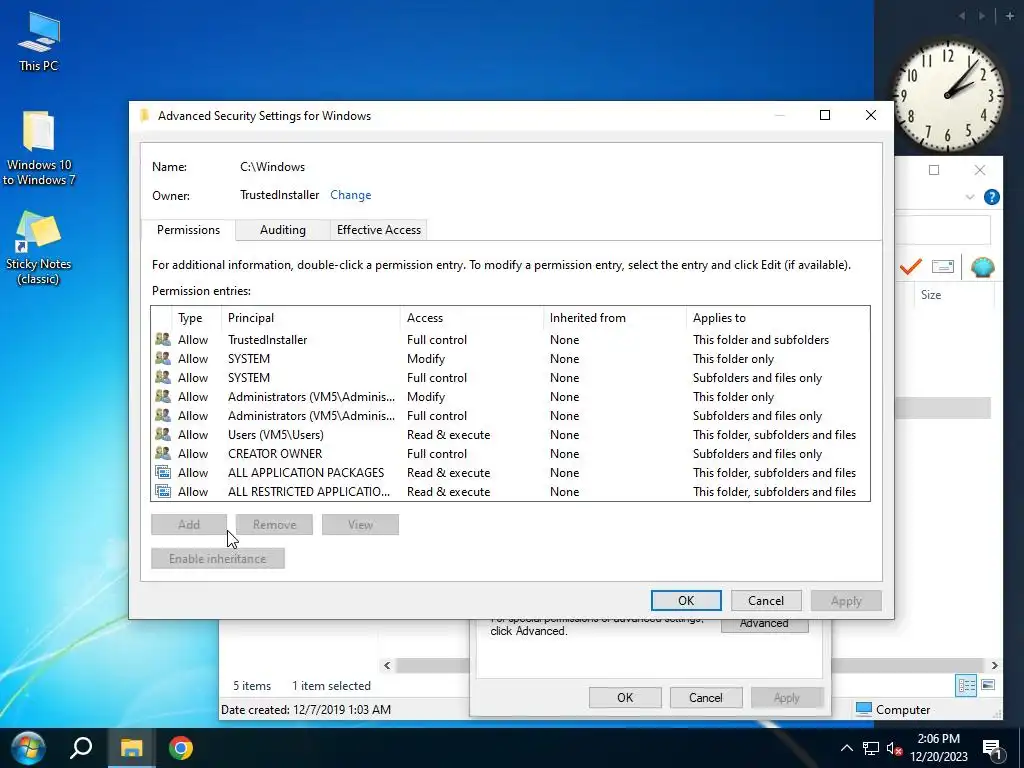Select the TrustedInstaller permission entry
Image resolution: width=1024 pixels, height=768 pixels.
pos(510,340)
